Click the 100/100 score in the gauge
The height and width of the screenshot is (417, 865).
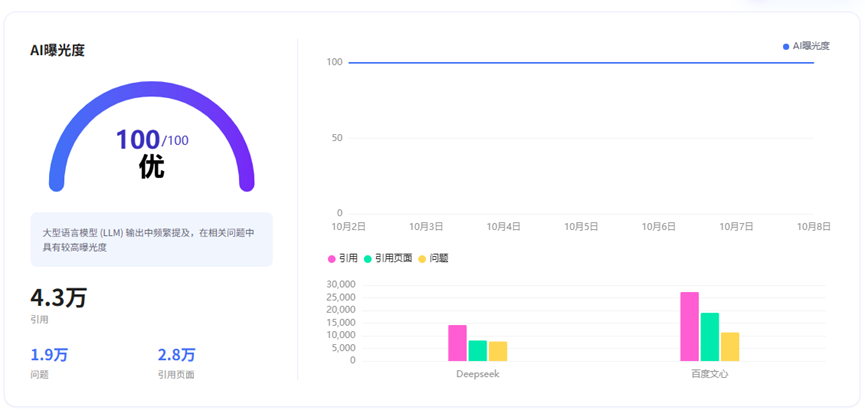pos(152,140)
